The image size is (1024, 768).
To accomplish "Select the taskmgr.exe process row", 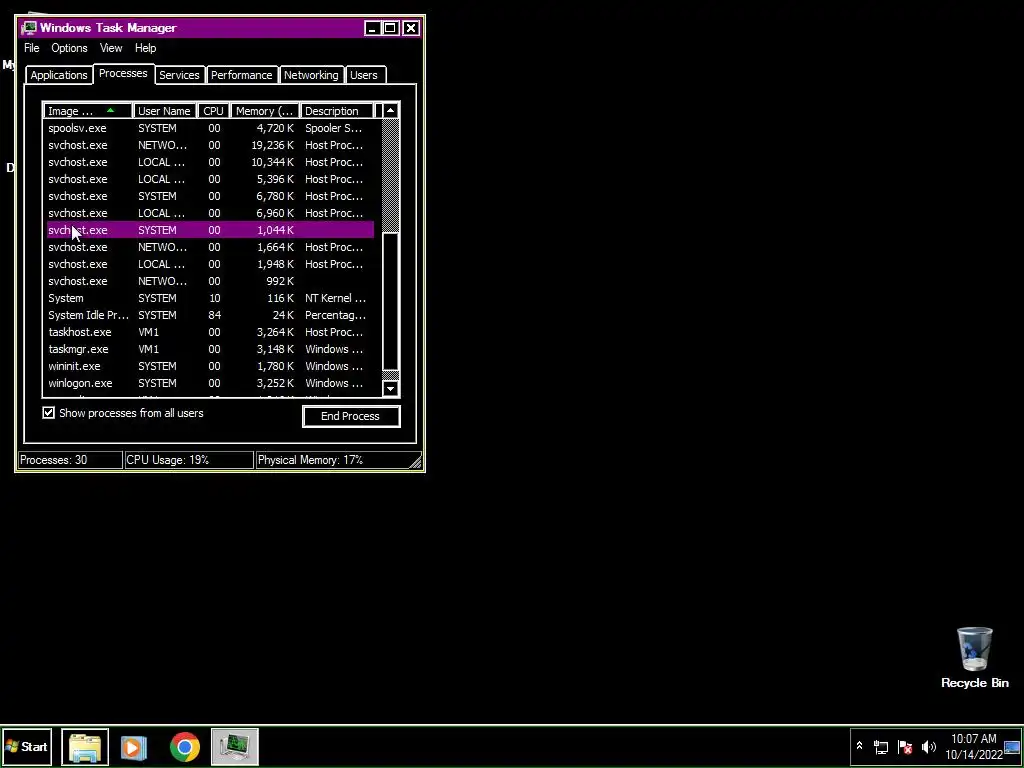I will tap(209, 349).
